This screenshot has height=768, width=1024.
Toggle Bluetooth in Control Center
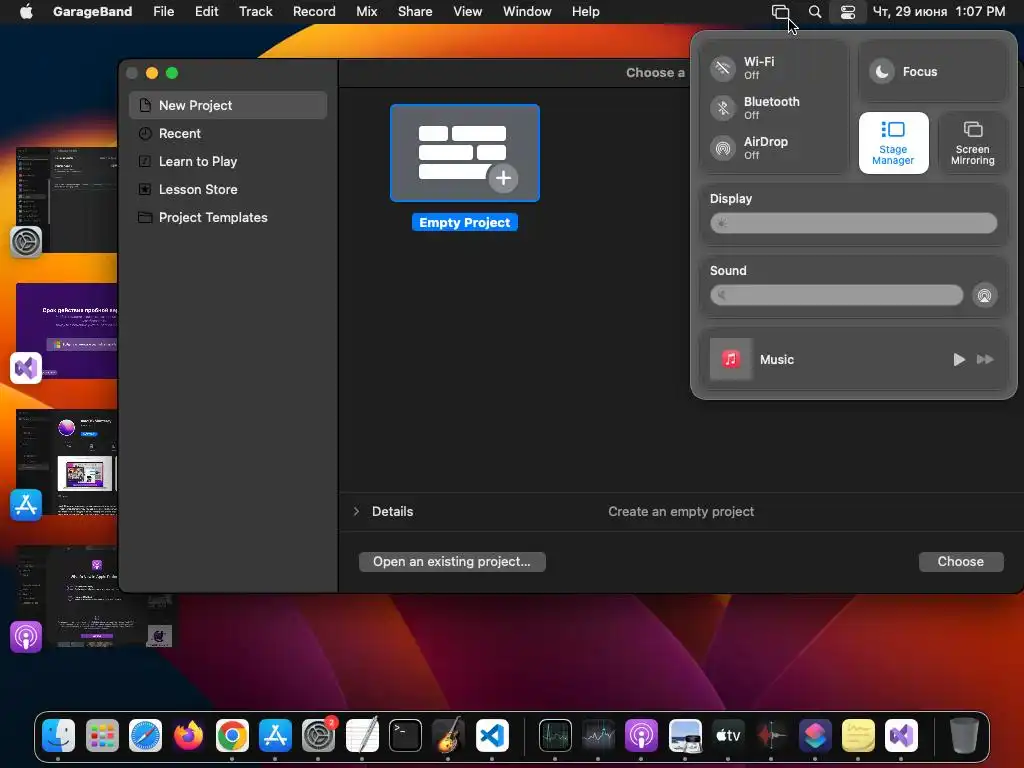pyautogui.click(x=723, y=108)
